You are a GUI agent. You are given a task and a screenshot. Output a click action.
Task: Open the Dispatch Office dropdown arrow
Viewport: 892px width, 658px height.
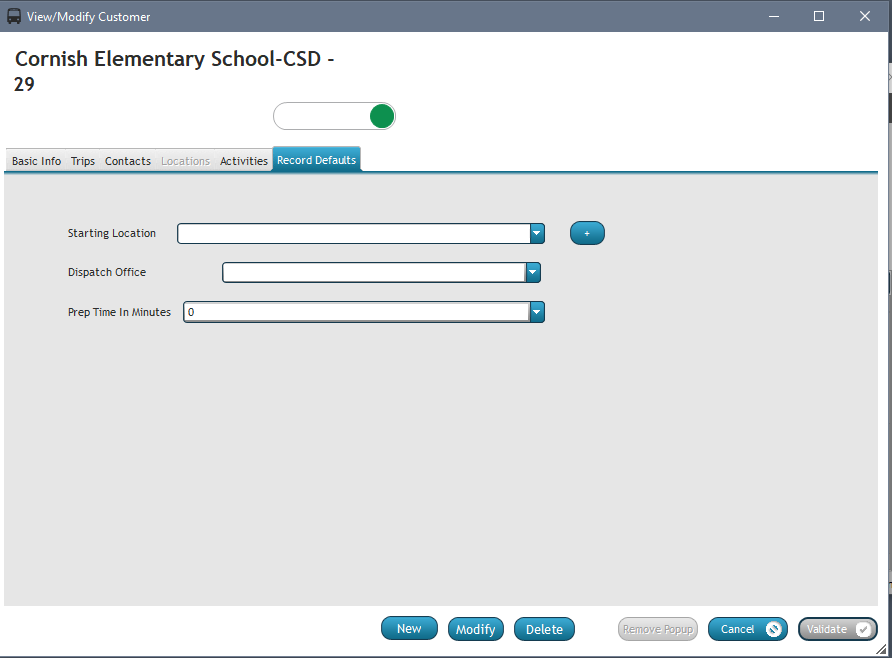click(533, 272)
